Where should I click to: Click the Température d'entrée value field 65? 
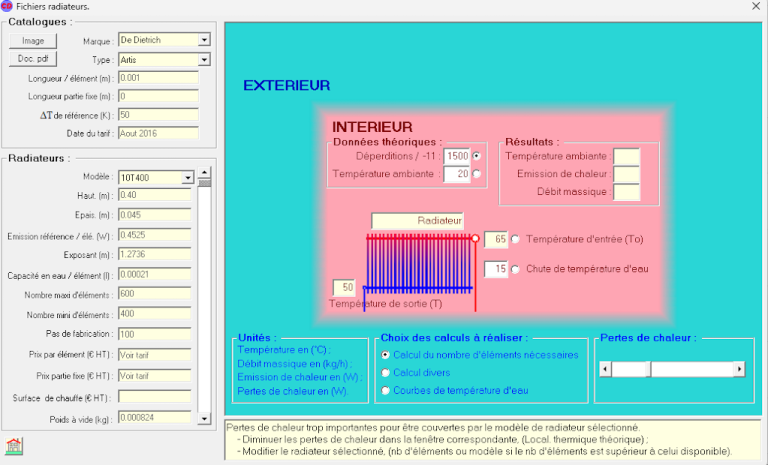pos(496,239)
